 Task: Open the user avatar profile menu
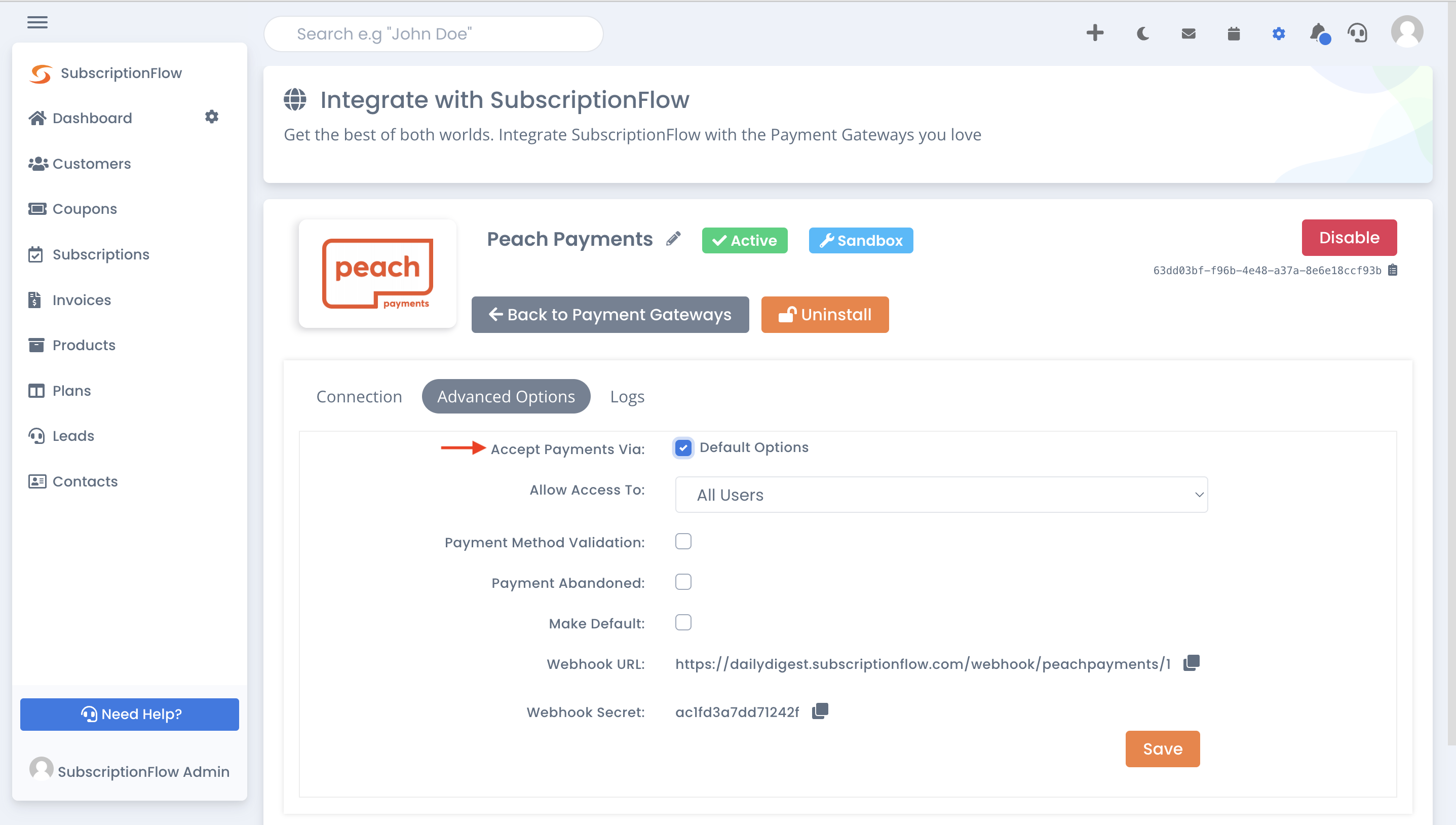pos(1407,32)
